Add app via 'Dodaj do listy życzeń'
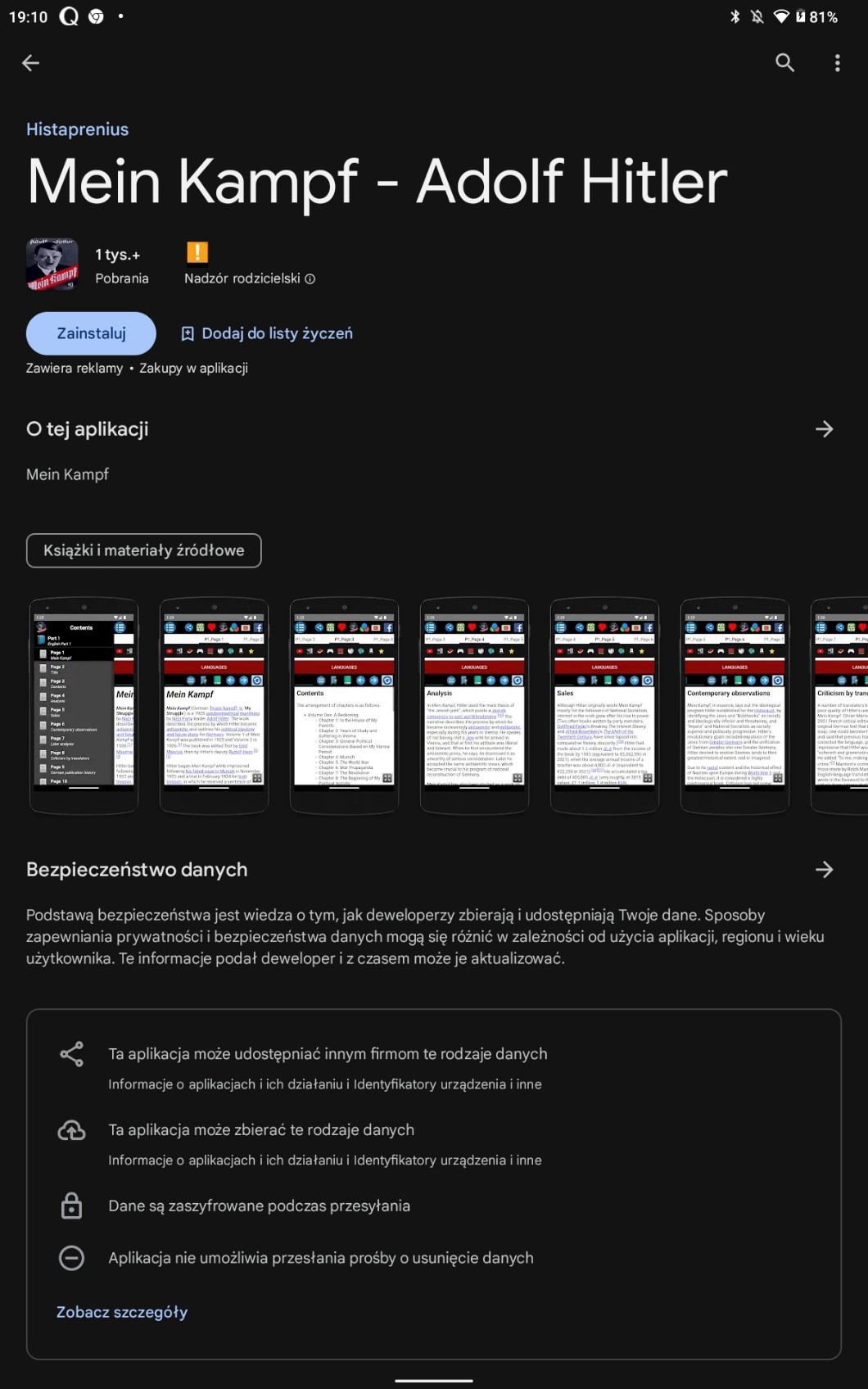The width and height of the screenshot is (868, 1389). pyautogui.click(x=266, y=333)
